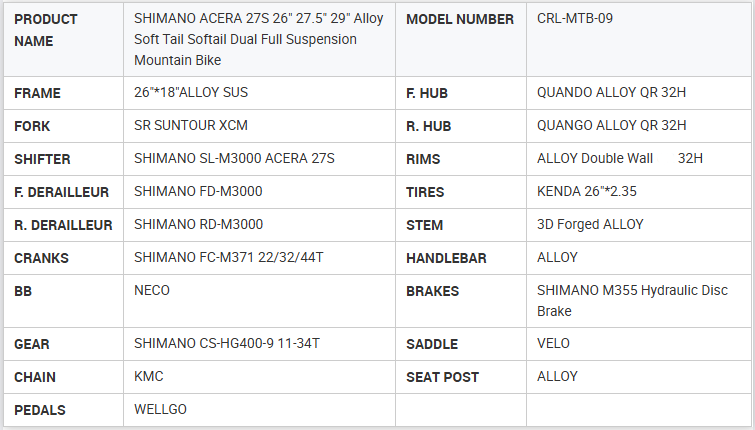This screenshot has width=755, height=430.
Task: Select the PRODUCT NAME header cell
Action: (48, 30)
